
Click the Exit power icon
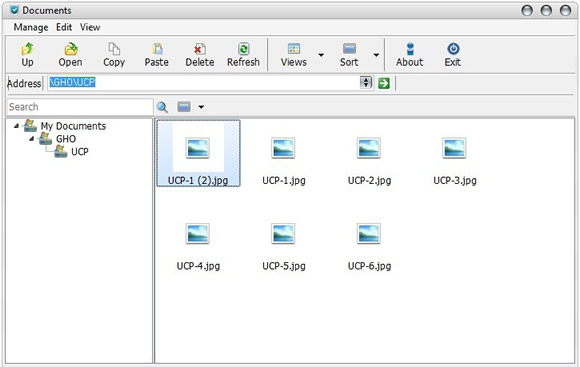(453, 48)
